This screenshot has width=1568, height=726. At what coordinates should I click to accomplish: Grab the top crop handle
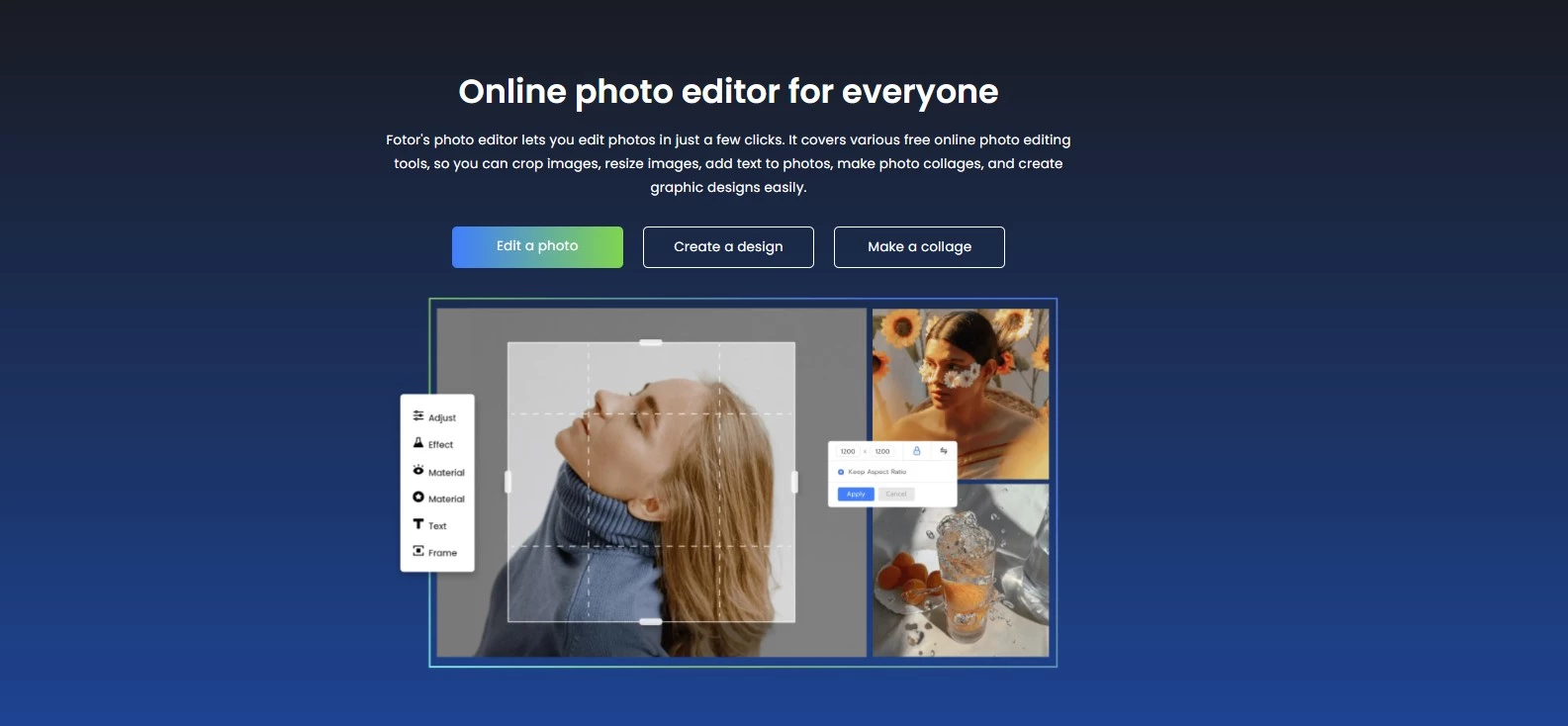pyautogui.click(x=651, y=342)
